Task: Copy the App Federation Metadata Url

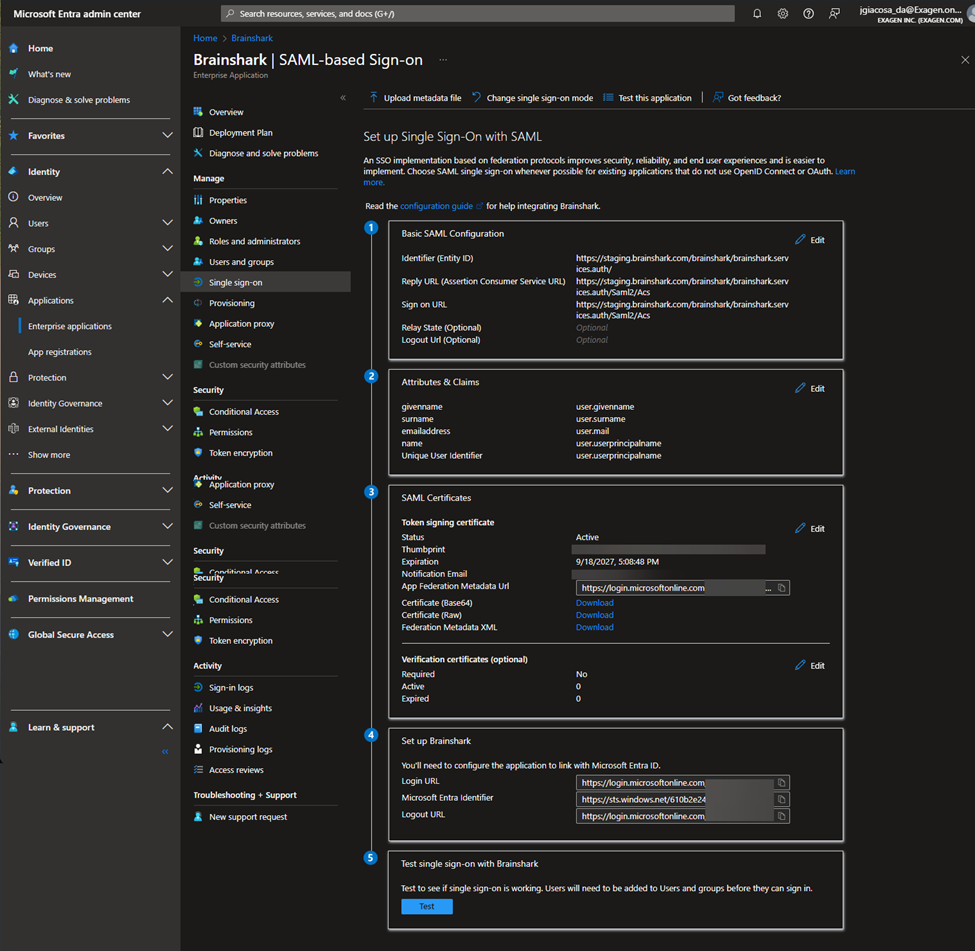Action: click(x=781, y=588)
